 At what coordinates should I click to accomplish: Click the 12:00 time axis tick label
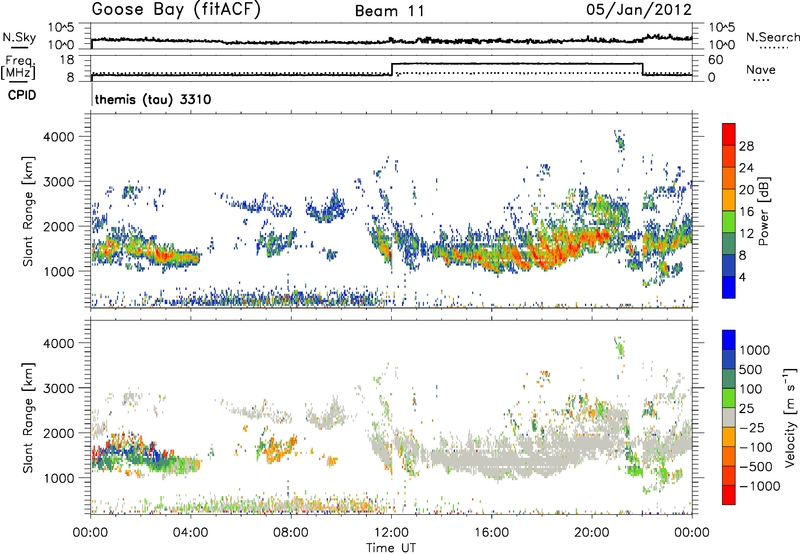(391, 533)
